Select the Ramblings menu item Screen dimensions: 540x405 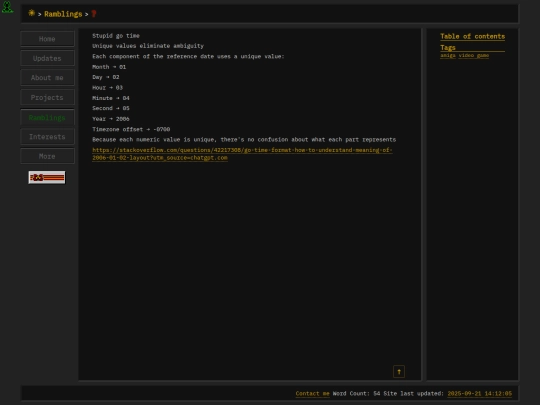pos(47,117)
